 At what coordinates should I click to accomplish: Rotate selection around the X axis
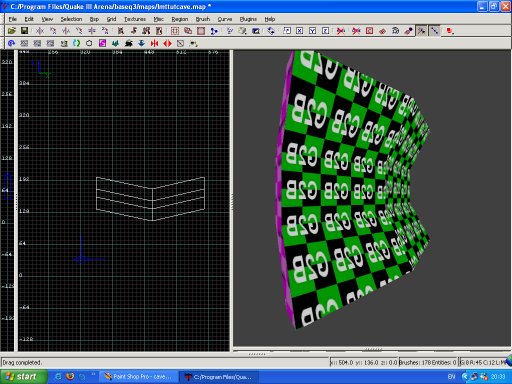click(53, 31)
